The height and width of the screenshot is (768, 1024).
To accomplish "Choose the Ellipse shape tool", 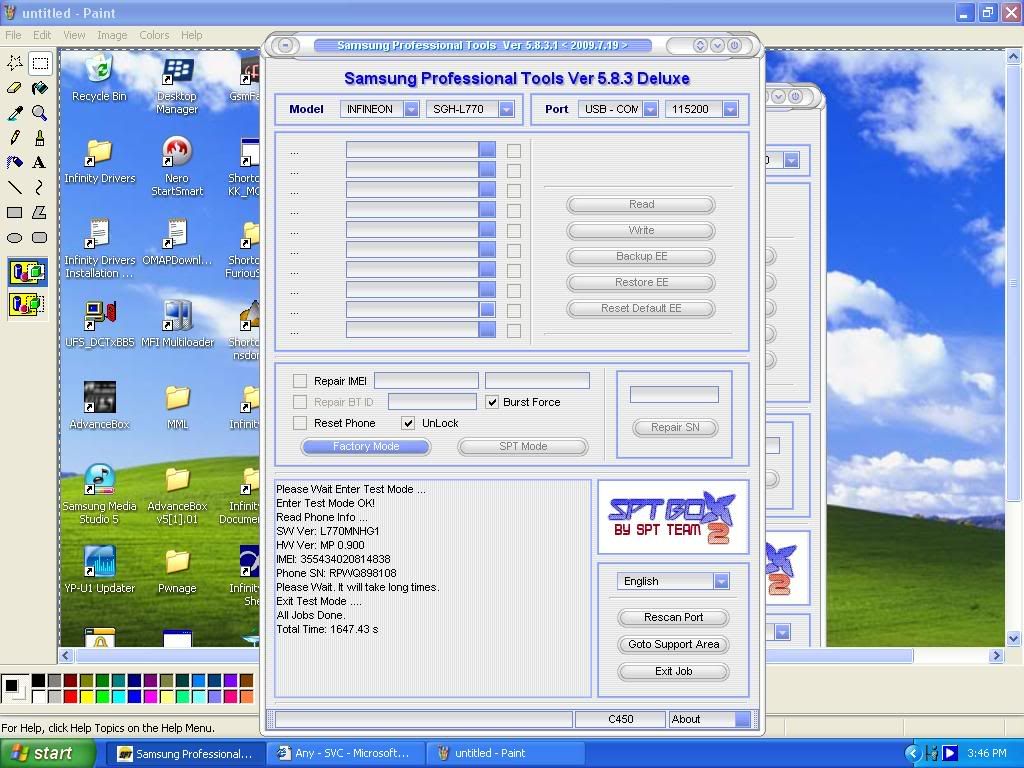I will pos(15,237).
